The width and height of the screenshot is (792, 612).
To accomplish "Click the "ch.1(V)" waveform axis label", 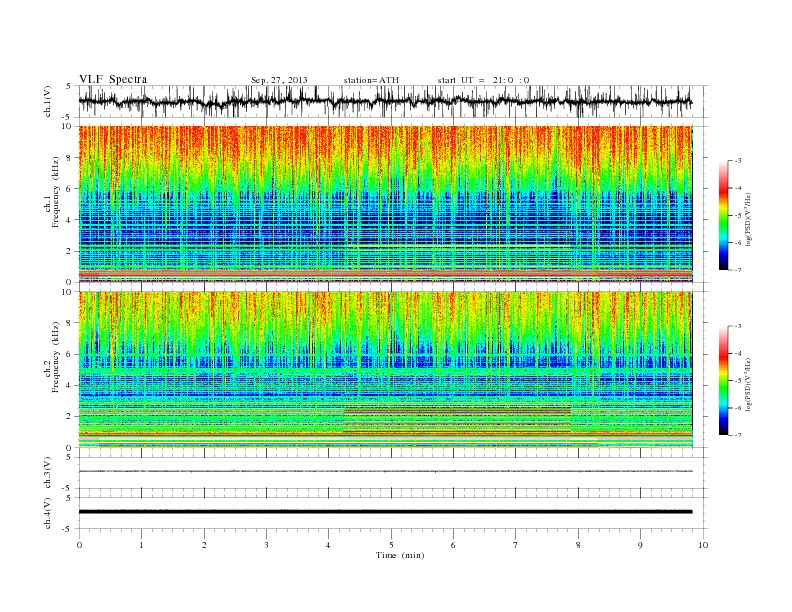I will 48,101.
